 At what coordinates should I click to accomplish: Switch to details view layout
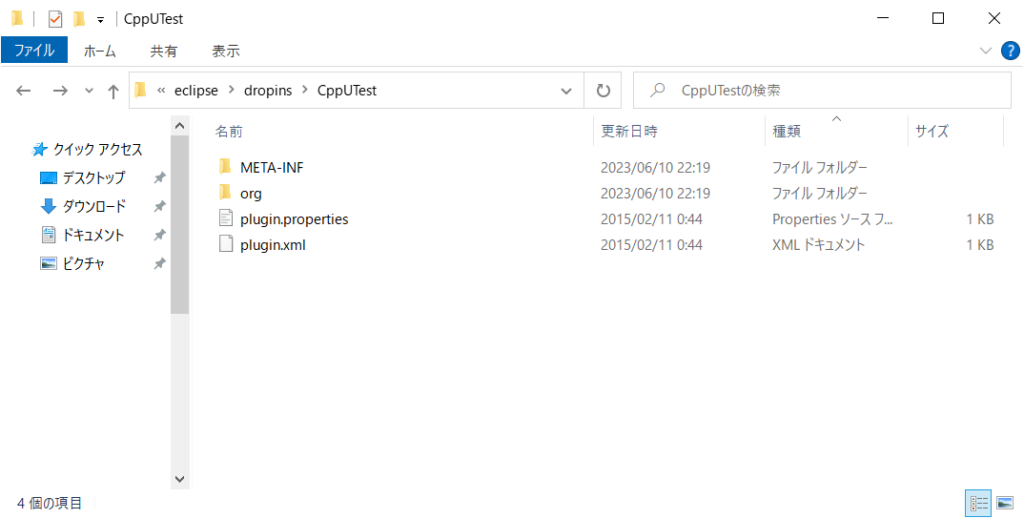[x=978, y=503]
